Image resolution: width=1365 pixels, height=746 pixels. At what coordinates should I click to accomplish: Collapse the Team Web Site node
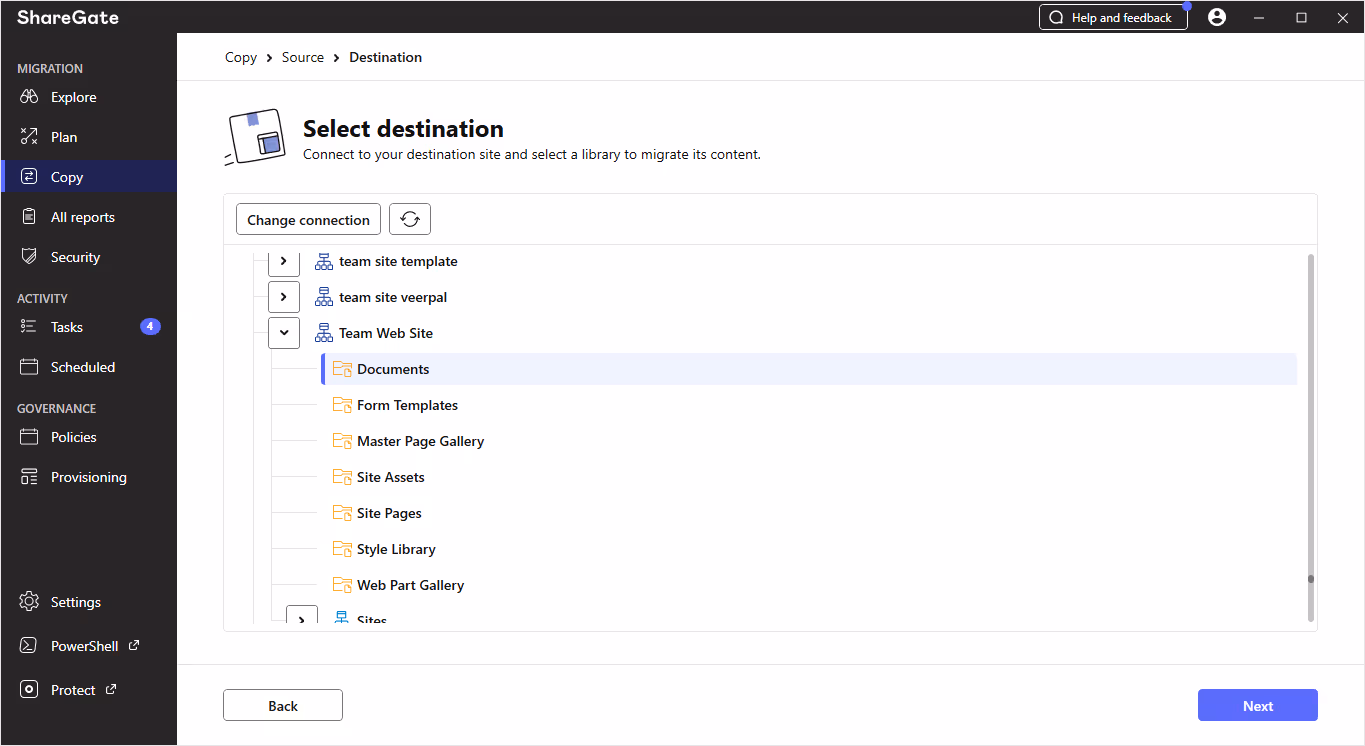click(284, 333)
